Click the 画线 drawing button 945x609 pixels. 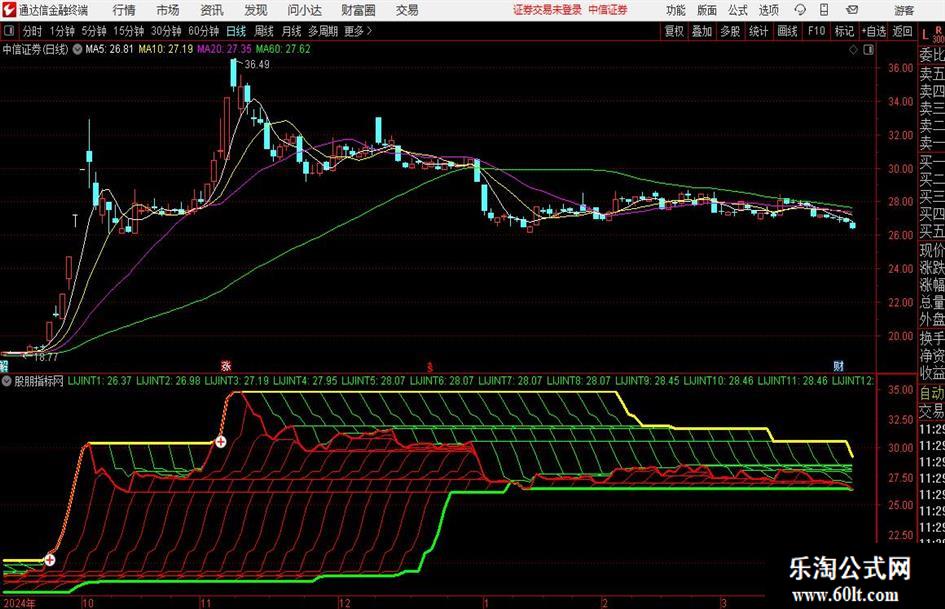point(788,31)
